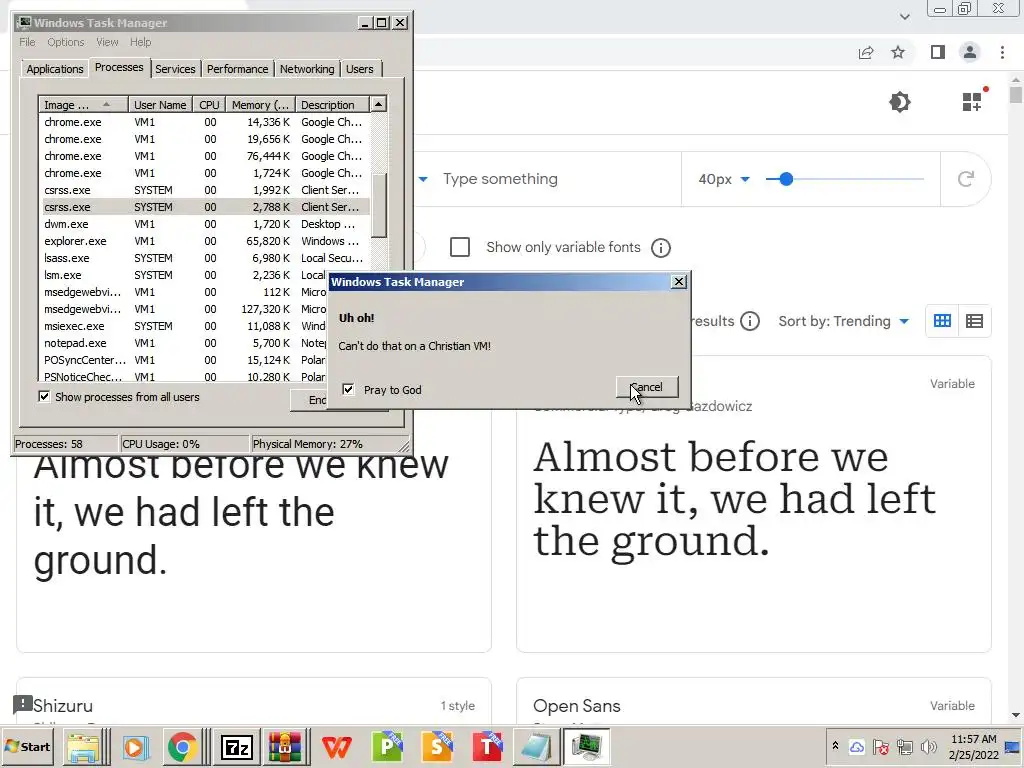Select the dwm.exe process row
Image resolution: width=1024 pixels, height=768 pixels.
click(x=204, y=224)
